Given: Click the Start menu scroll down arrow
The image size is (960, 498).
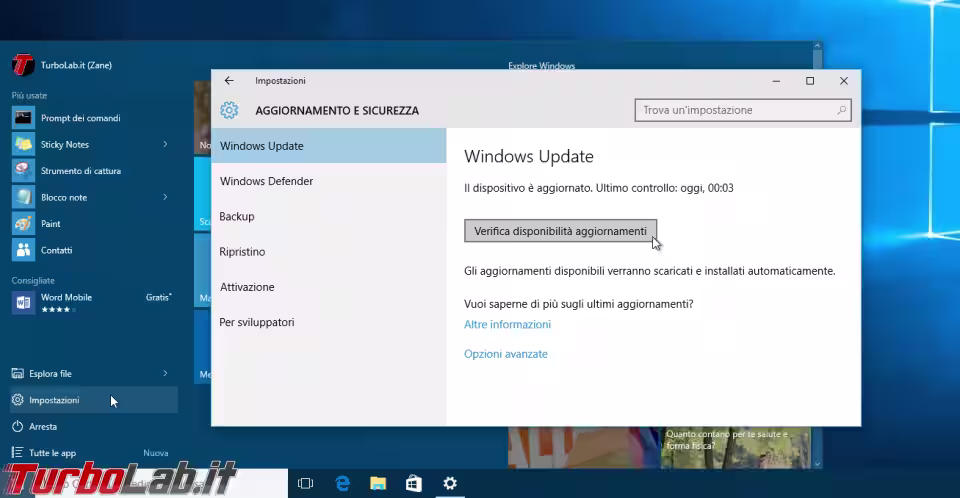Looking at the screenshot, I should coord(817,464).
